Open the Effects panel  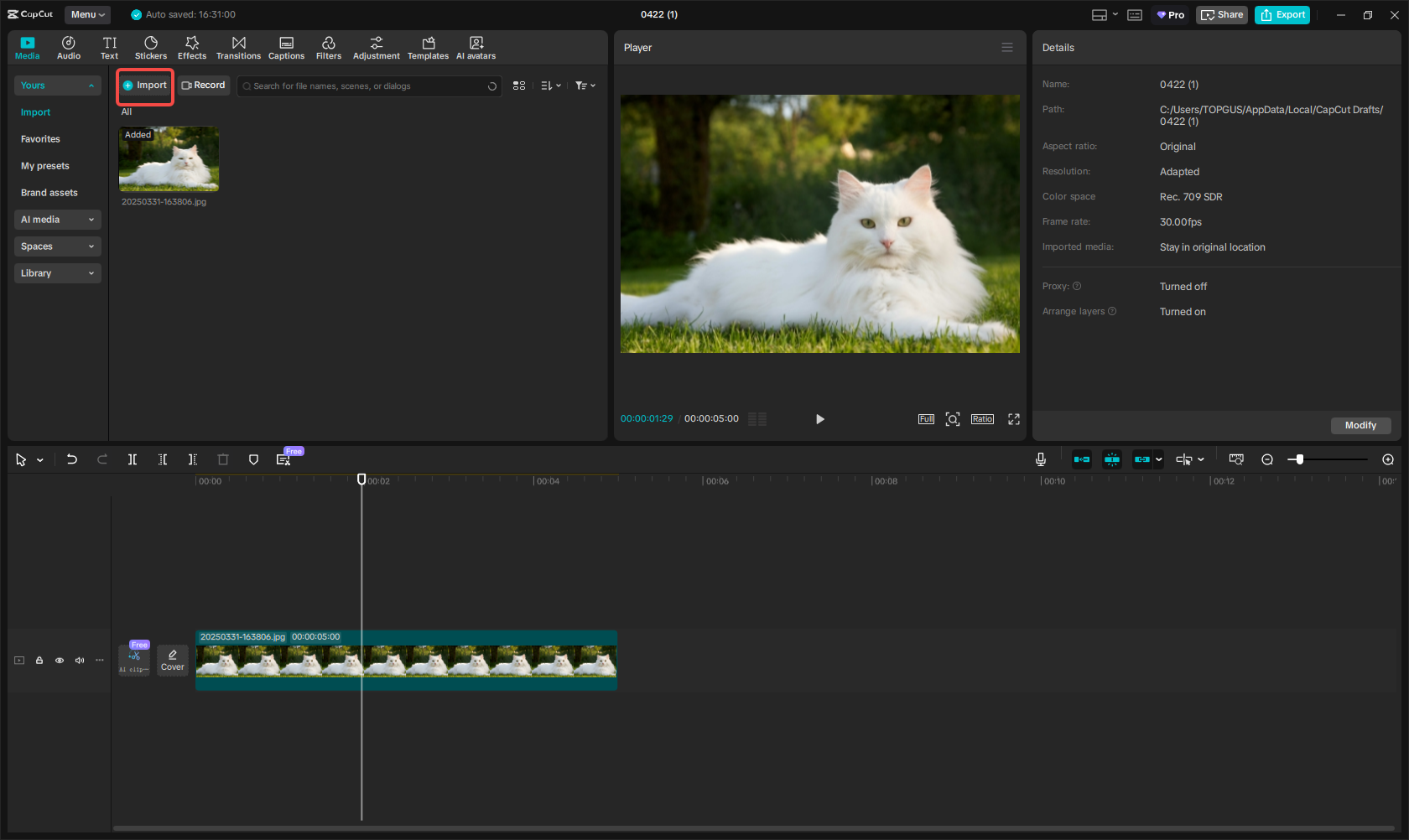192,48
